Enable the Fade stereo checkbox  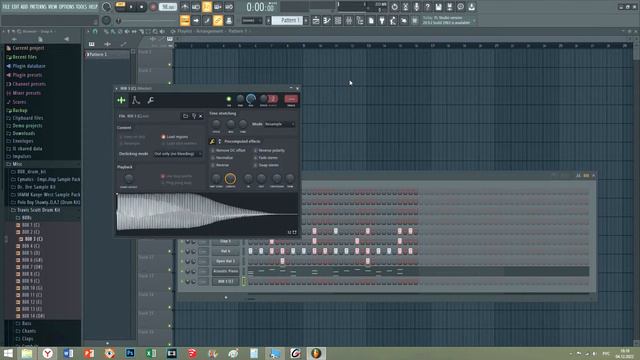(x=256, y=158)
